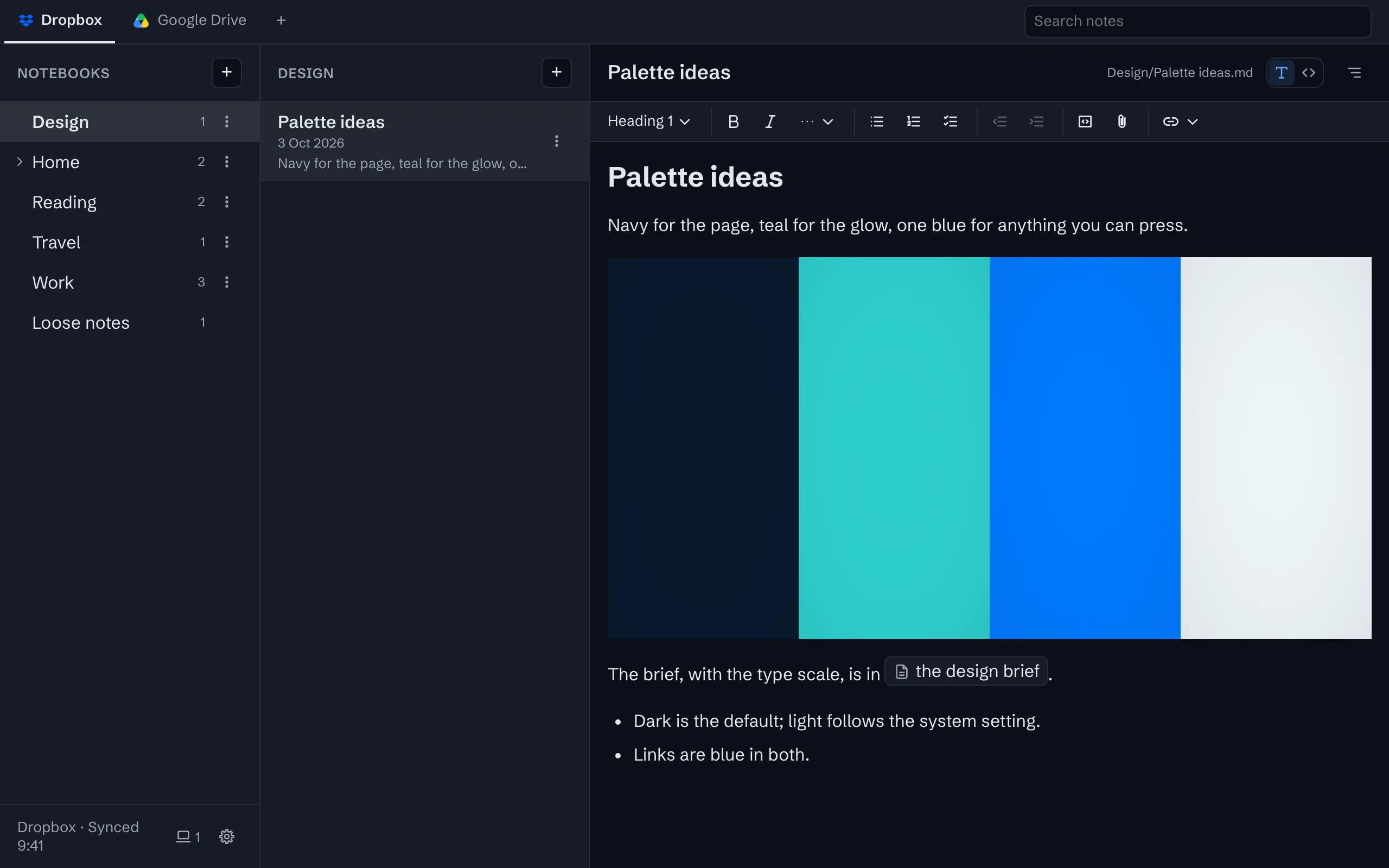Click the outdent icon
Viewport: 1389px width, 868px height.
(999, 122)
